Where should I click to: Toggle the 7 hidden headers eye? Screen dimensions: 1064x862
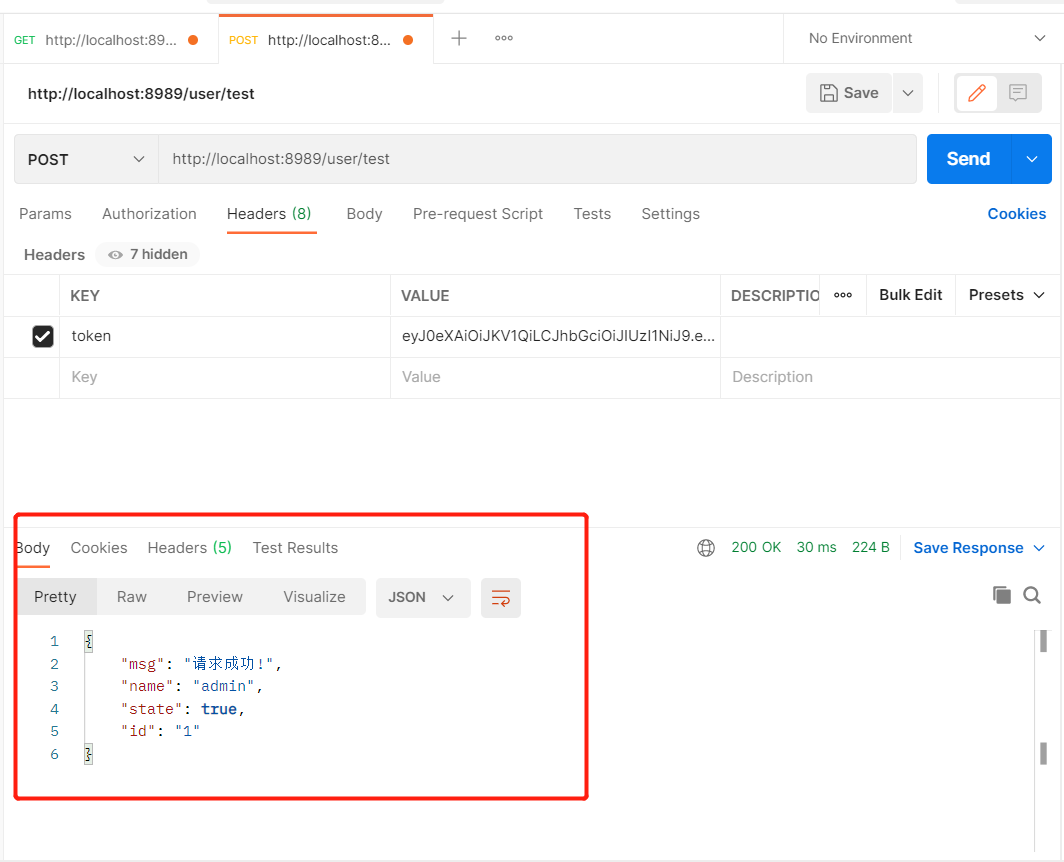[x=147, y=255]
